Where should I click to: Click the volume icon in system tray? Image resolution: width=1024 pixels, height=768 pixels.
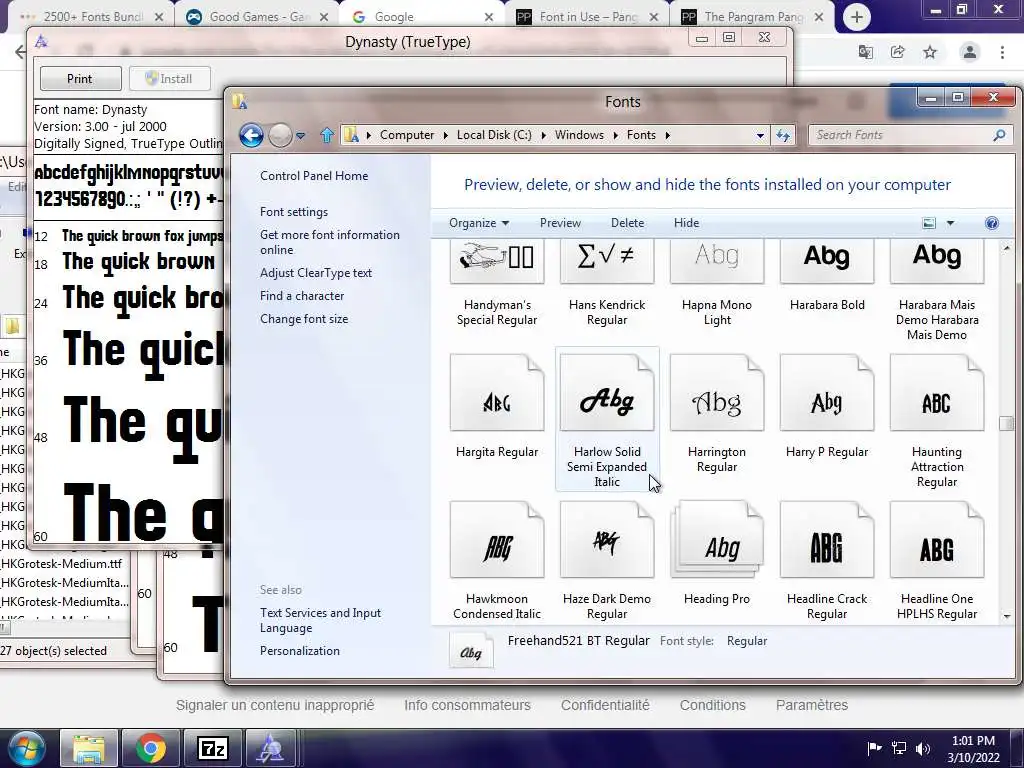pos(922,748)
